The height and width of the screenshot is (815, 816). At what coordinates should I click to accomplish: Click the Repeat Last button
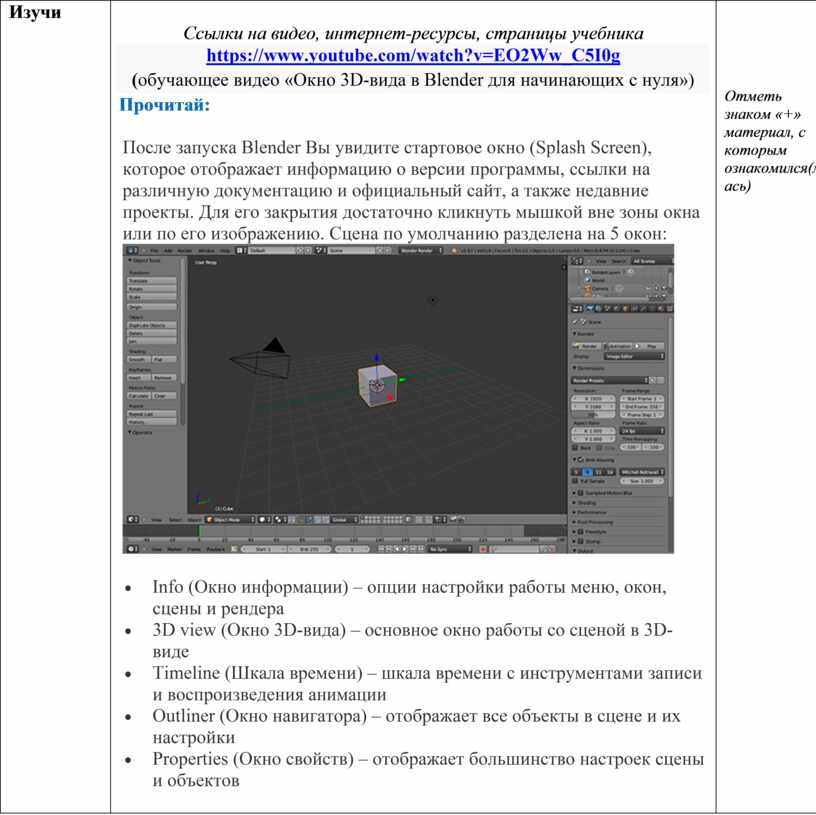[151, 414]
